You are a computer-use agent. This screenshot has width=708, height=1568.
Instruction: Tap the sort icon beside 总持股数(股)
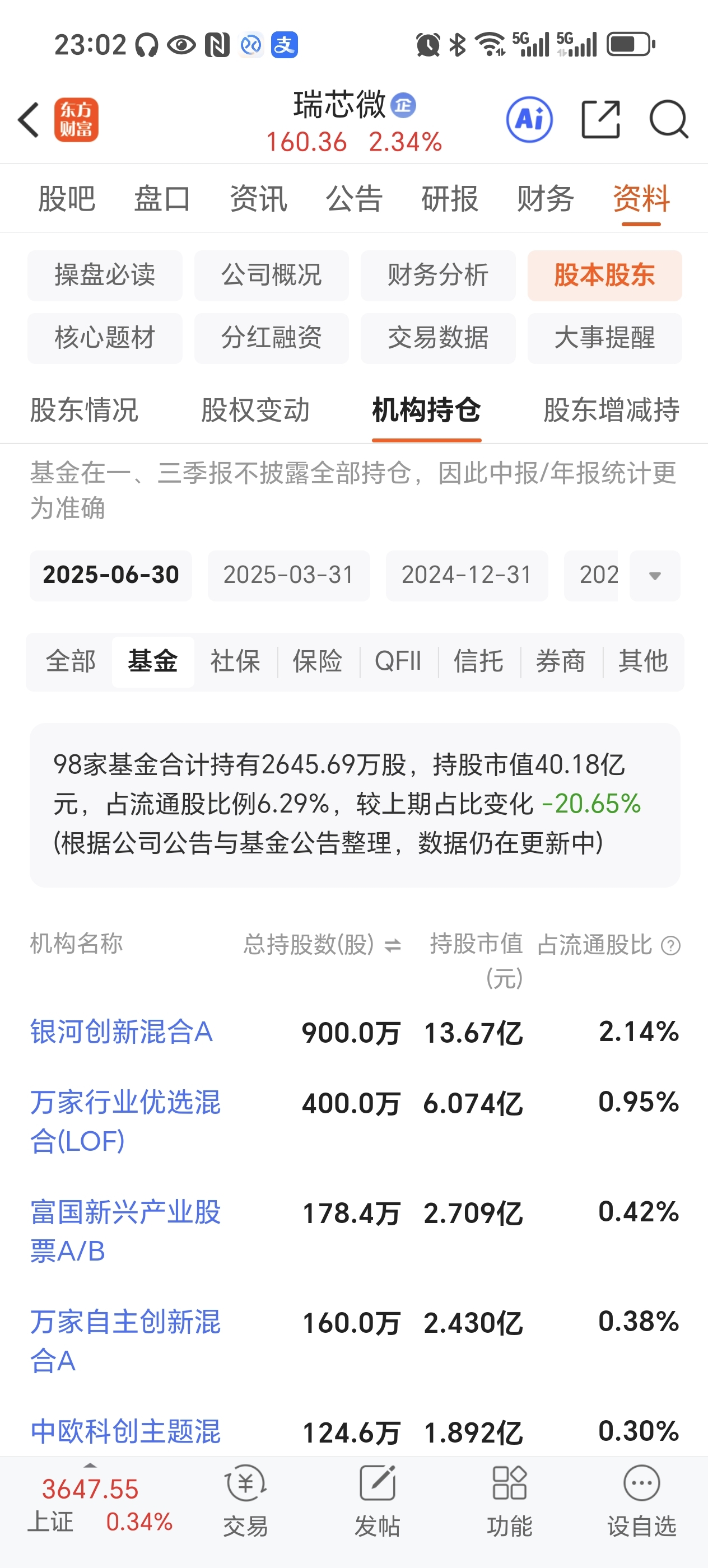393,945
